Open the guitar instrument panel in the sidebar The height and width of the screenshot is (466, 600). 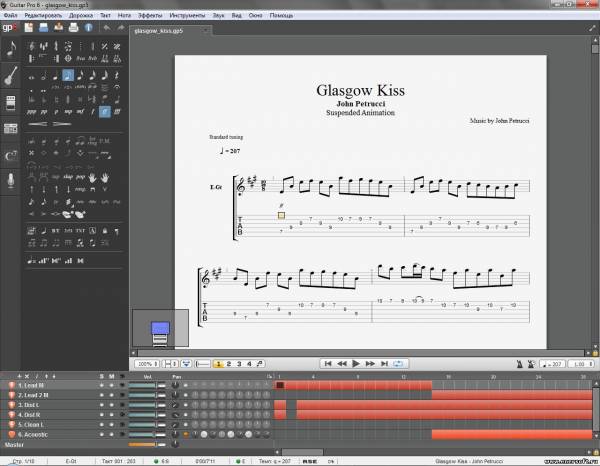[x=11, y=75]
